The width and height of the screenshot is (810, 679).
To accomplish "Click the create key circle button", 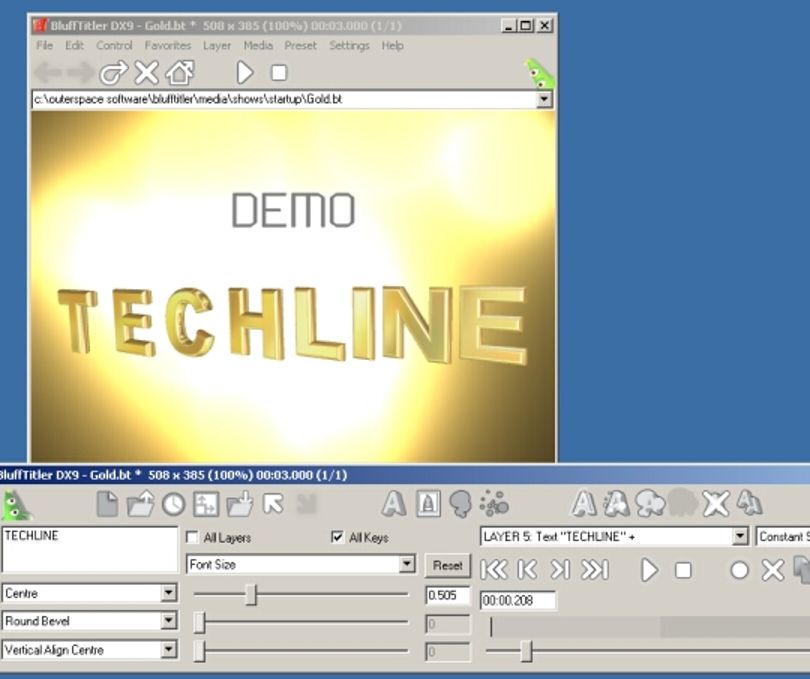I will click(x=740, y=570).
